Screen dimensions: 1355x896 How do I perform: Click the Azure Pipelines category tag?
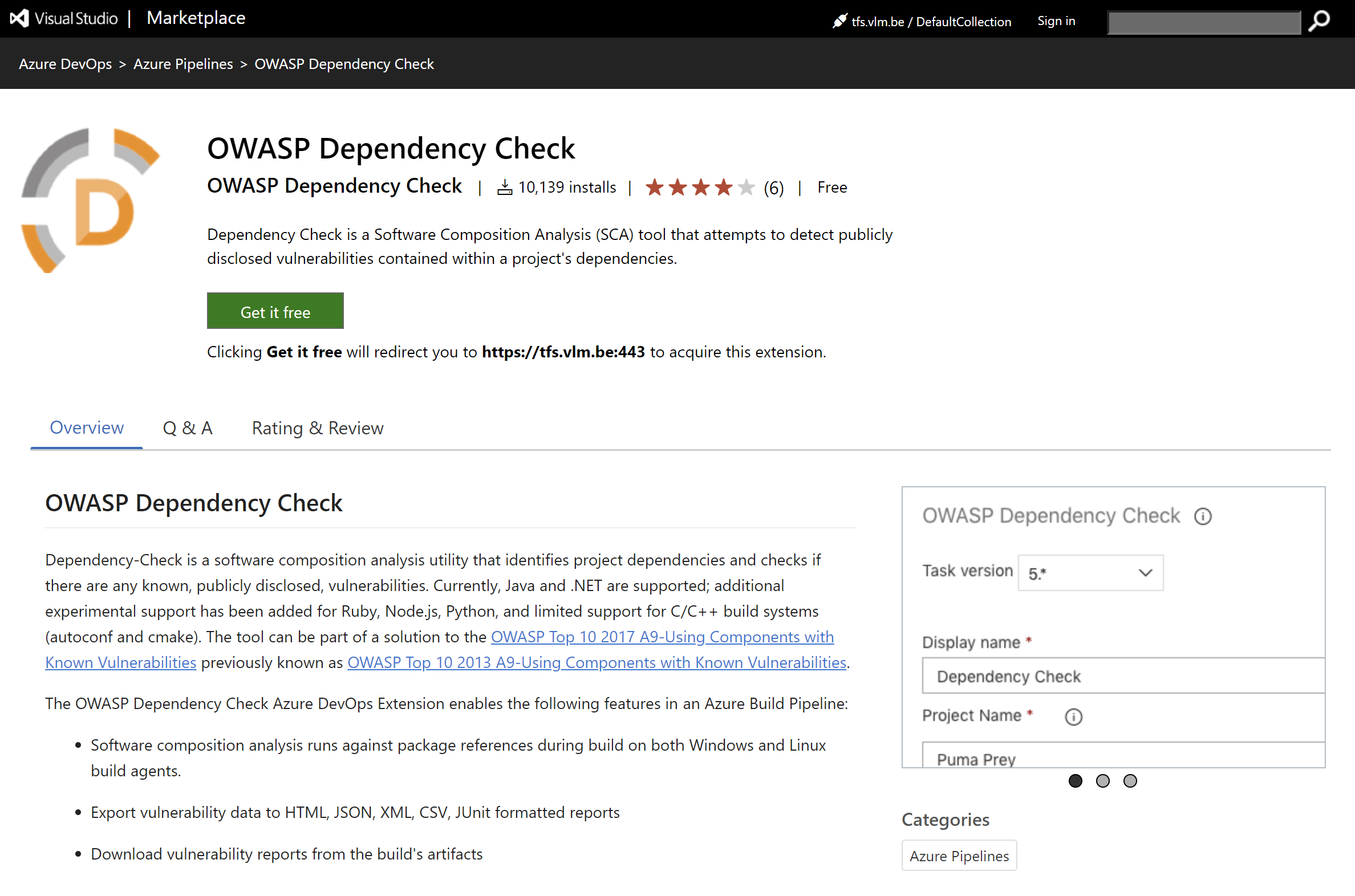959,856
